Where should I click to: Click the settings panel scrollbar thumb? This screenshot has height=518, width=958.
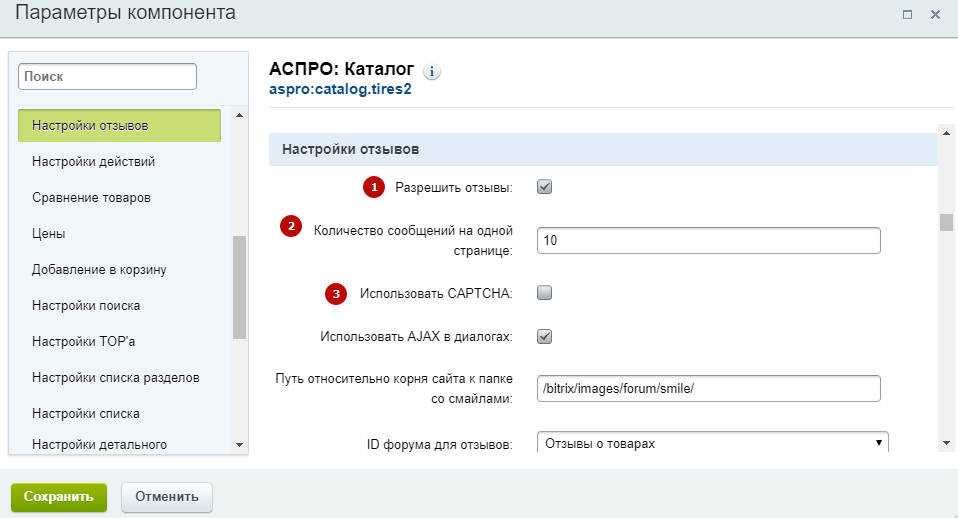tap(946, 222)
